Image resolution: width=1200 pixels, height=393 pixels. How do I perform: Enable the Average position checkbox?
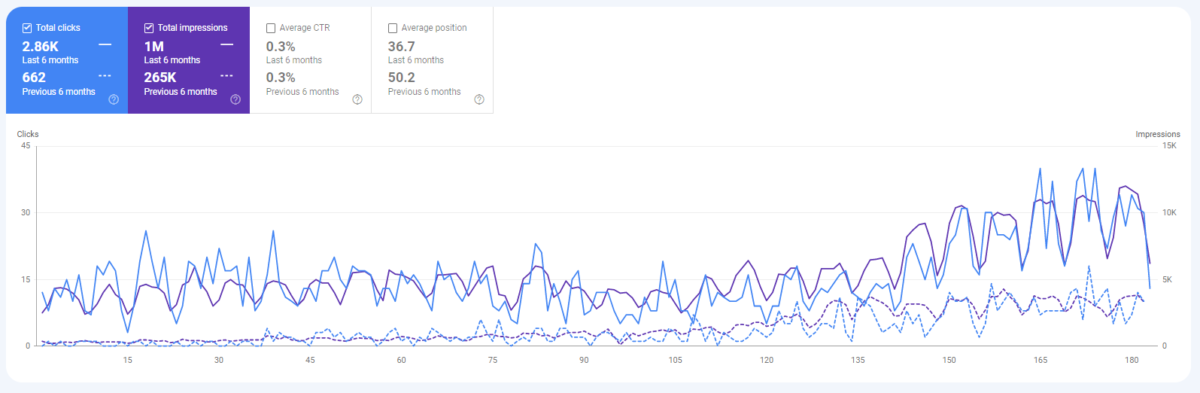(x=392, y=28)
